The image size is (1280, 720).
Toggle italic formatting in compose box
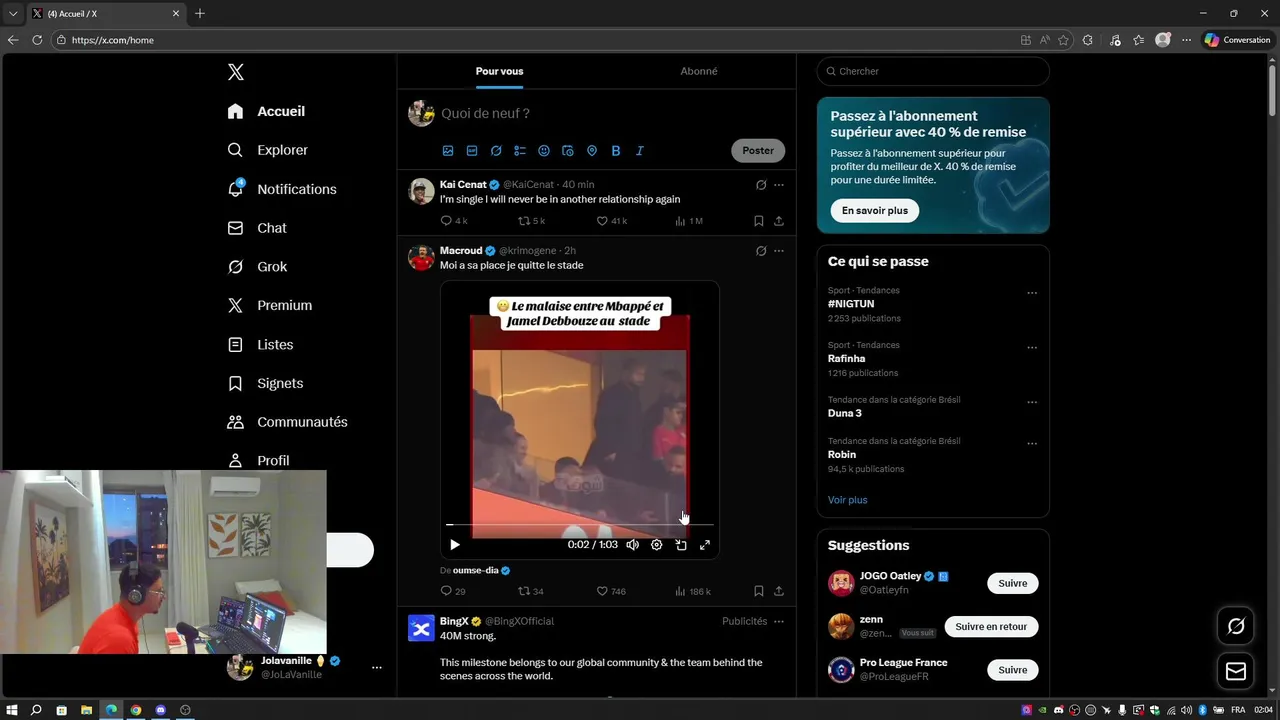640,151
